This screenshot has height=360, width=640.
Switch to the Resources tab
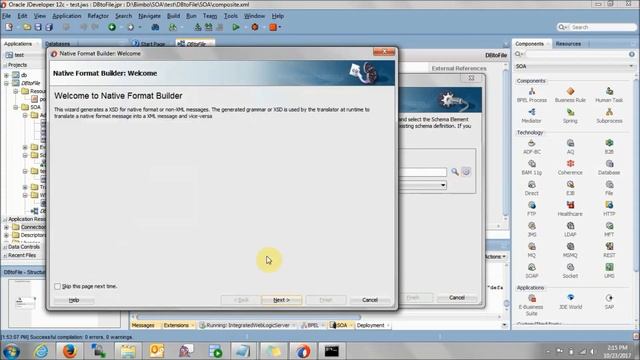click(x=568, y=44)
